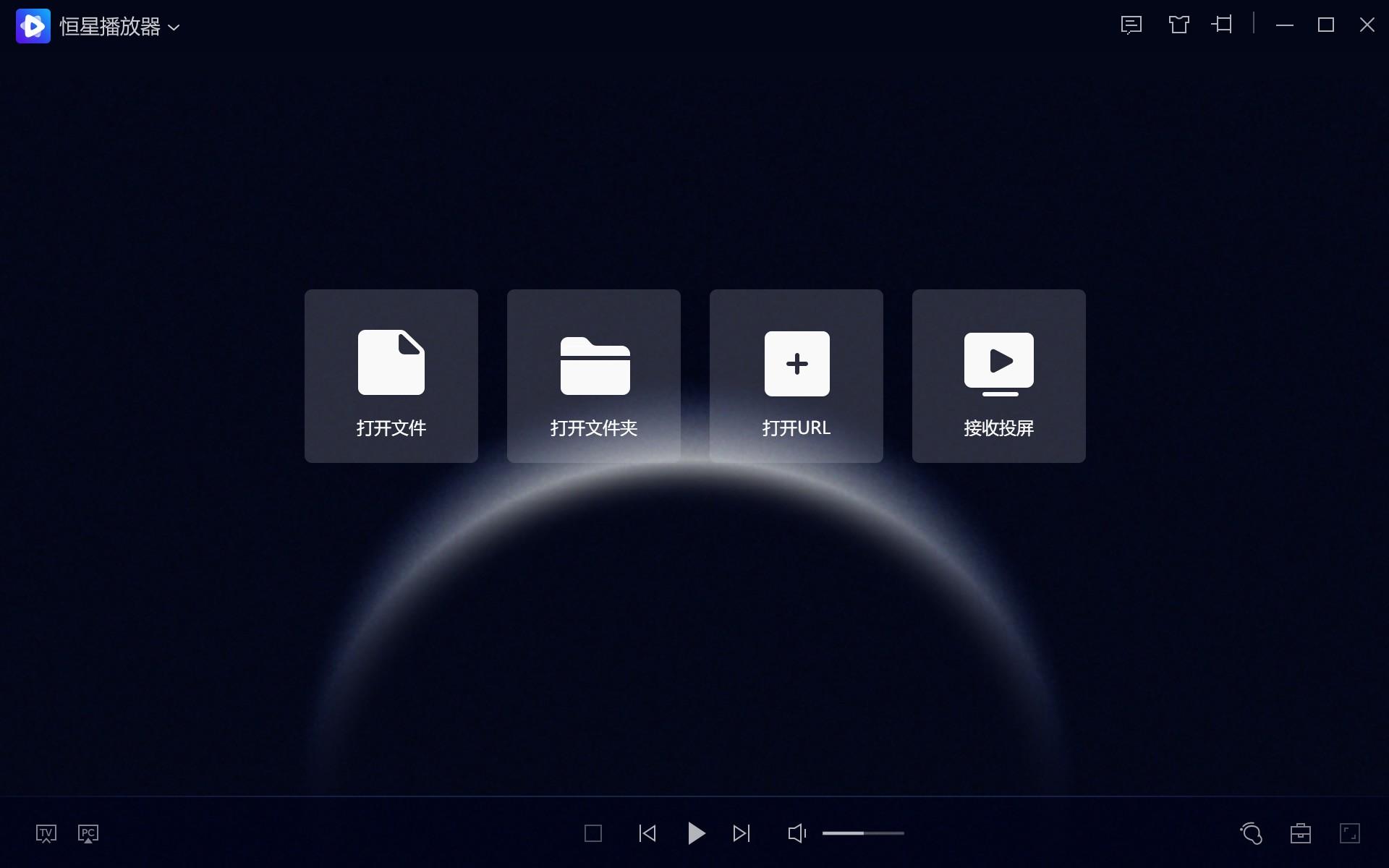The width and height of the screenshot is (1389, 868).
Task: Start playback with the play button
Action: pos(696,834)
